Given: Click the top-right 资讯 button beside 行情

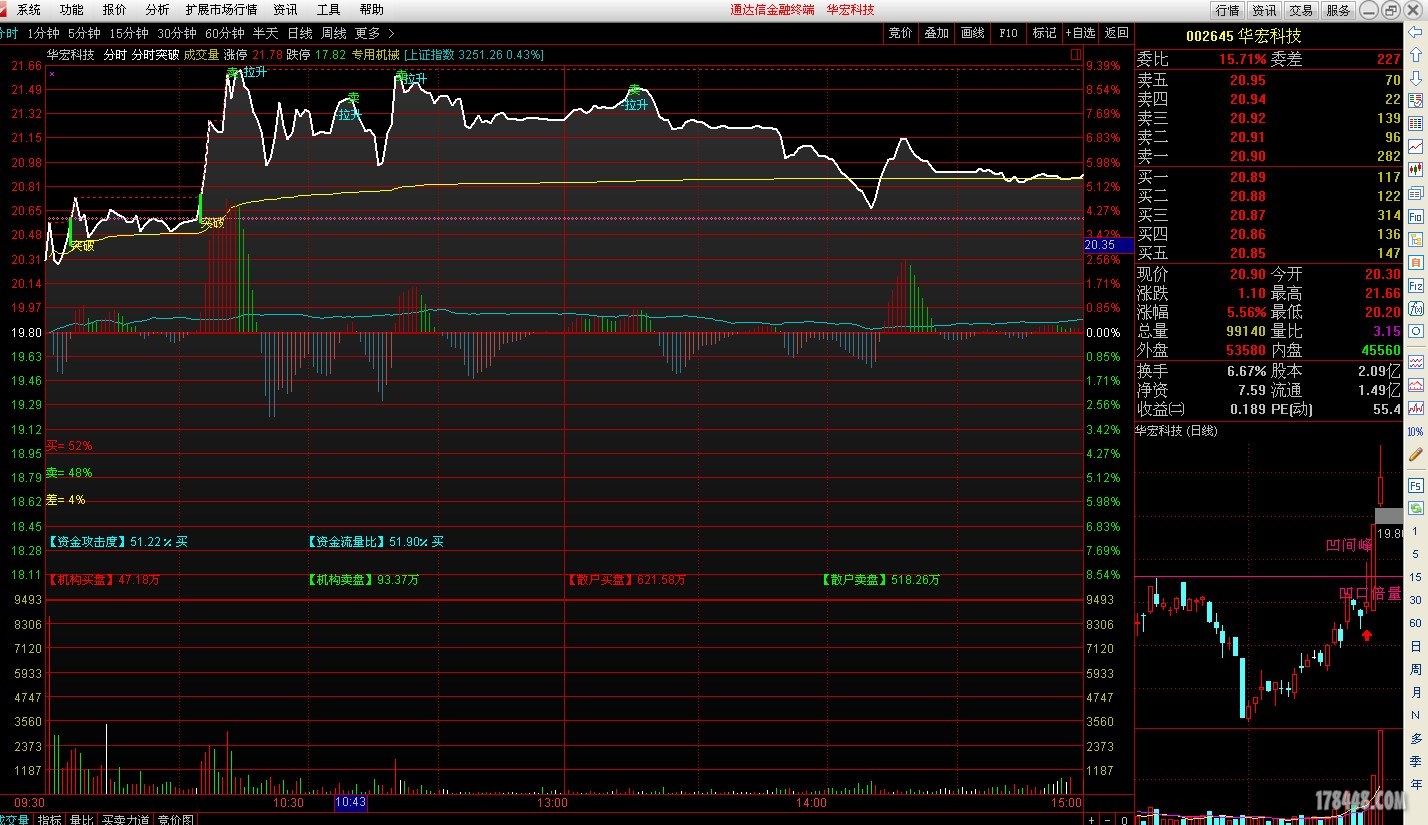Looking at the screenshot, I should pos(1264,10).
